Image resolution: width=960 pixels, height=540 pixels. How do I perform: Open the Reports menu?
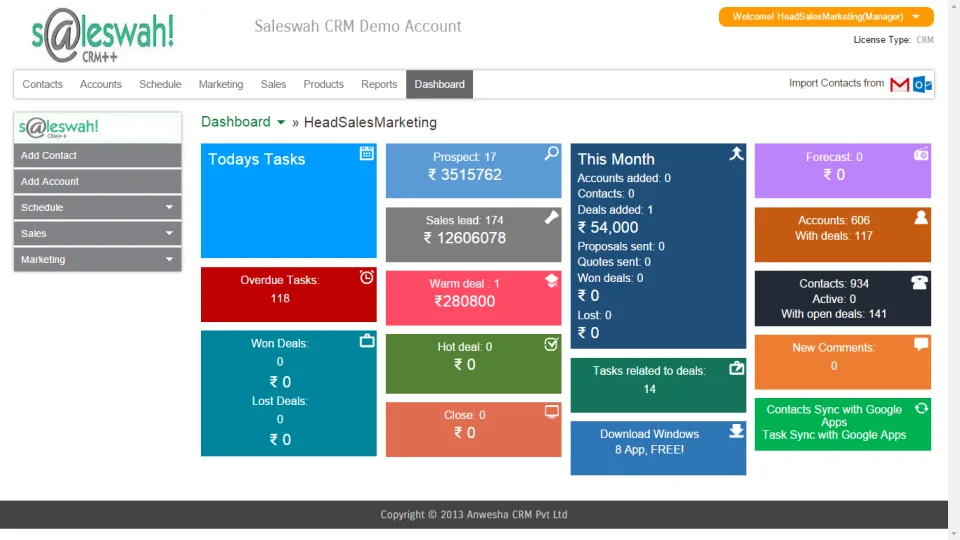click(379, 84)
